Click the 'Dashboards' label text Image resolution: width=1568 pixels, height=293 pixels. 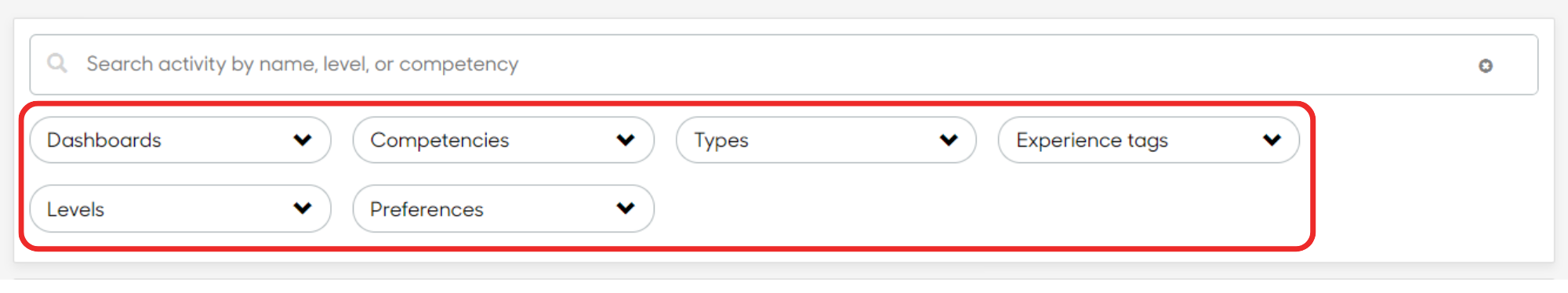pos(104,140)
